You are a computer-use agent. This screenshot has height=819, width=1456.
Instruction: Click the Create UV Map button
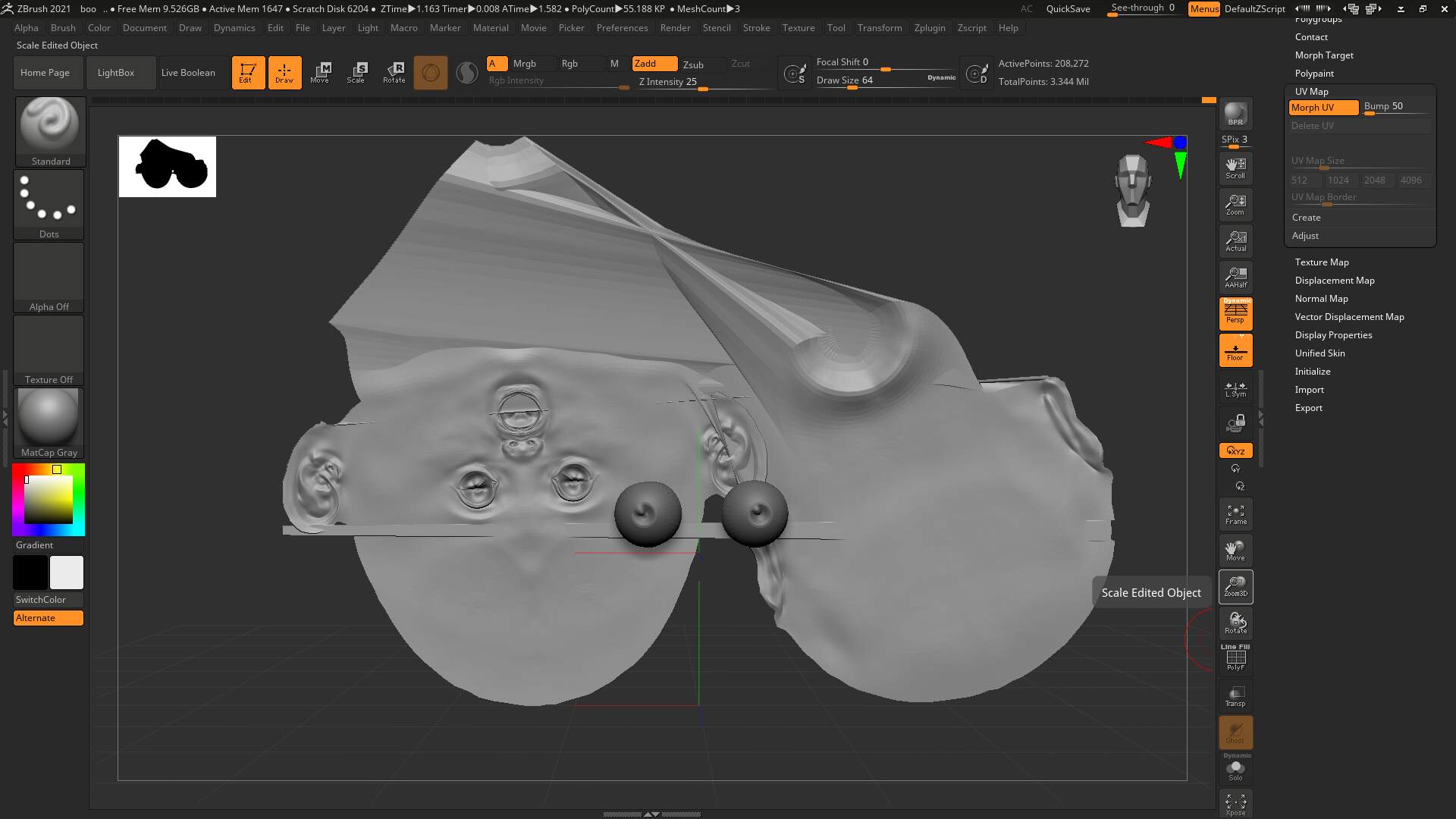(x=1307, y=217)
